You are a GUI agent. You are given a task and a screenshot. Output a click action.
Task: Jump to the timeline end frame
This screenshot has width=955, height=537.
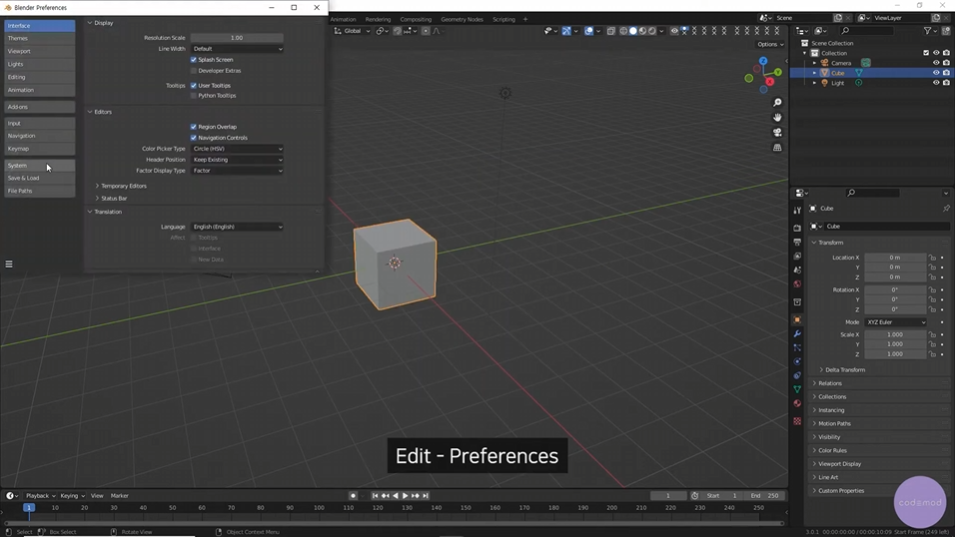[x=426, y=496]
